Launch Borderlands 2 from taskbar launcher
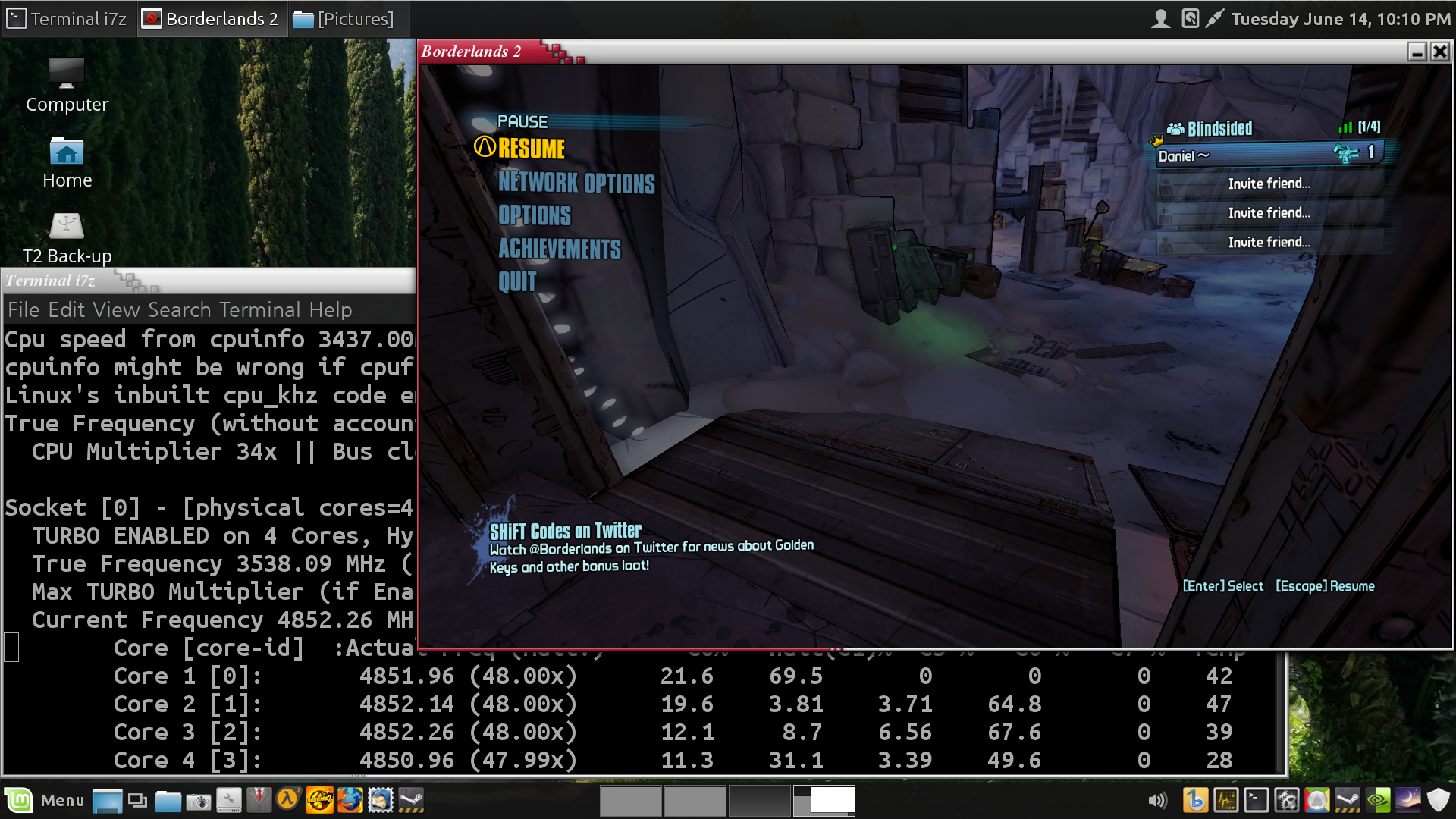The height and width of the screenshot is (819, 1456). pos(319,801)
